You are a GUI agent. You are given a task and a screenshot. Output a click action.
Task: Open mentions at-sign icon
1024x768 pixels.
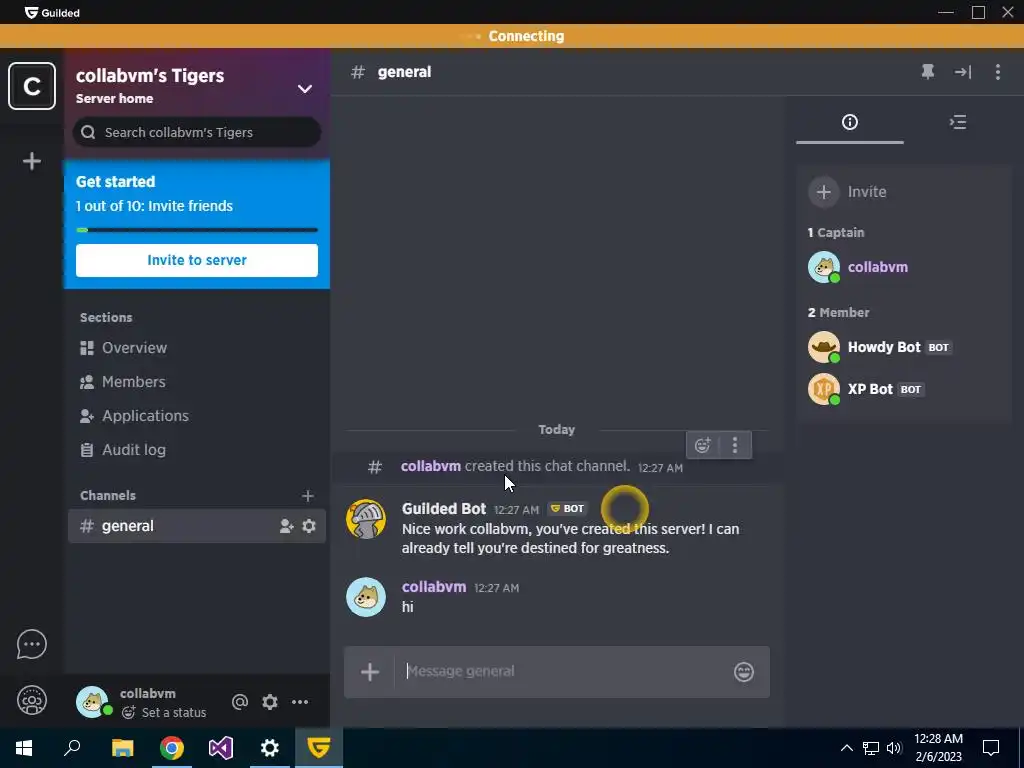tap(240, 702)
